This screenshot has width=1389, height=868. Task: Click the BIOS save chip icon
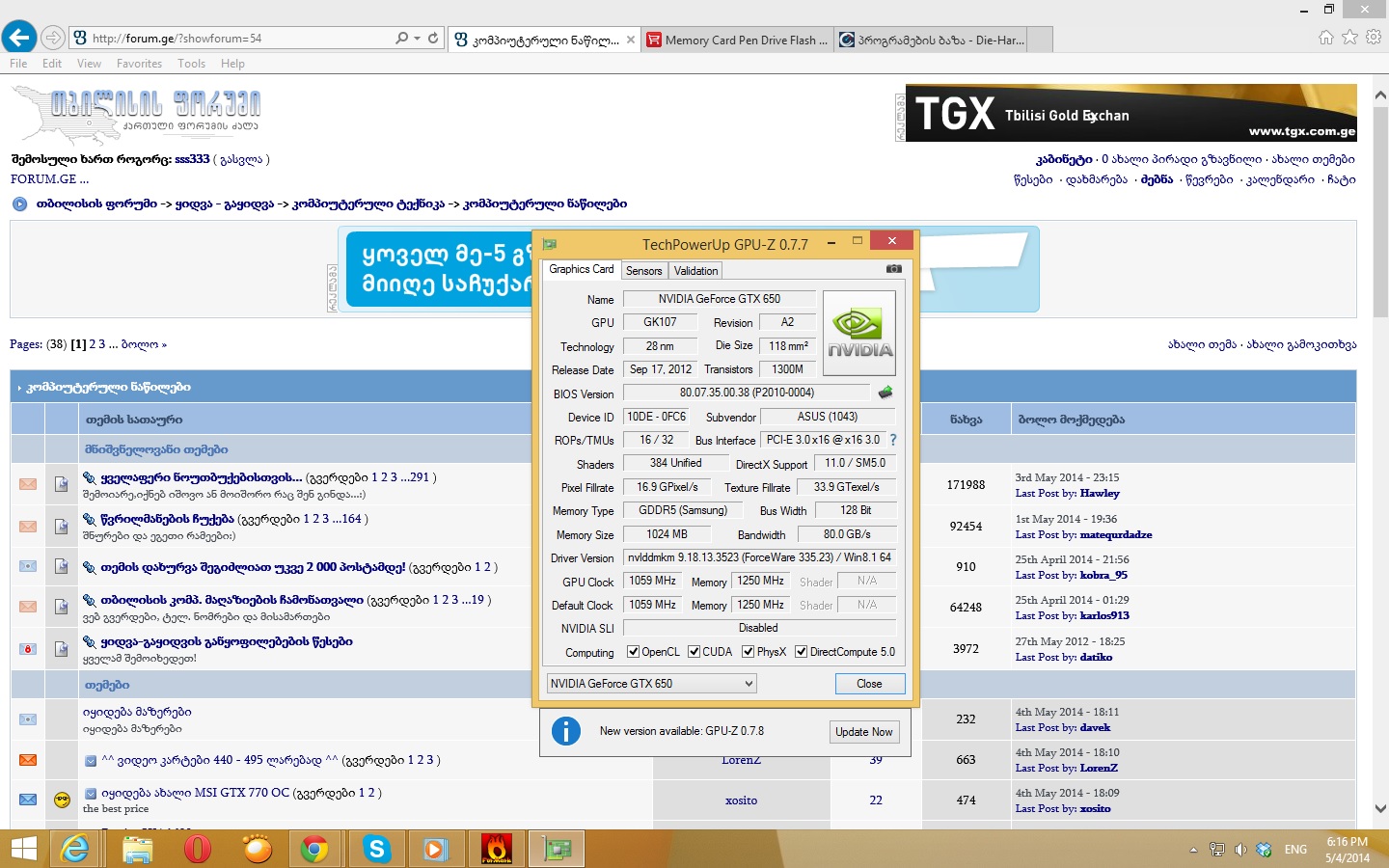coord(885,393)
